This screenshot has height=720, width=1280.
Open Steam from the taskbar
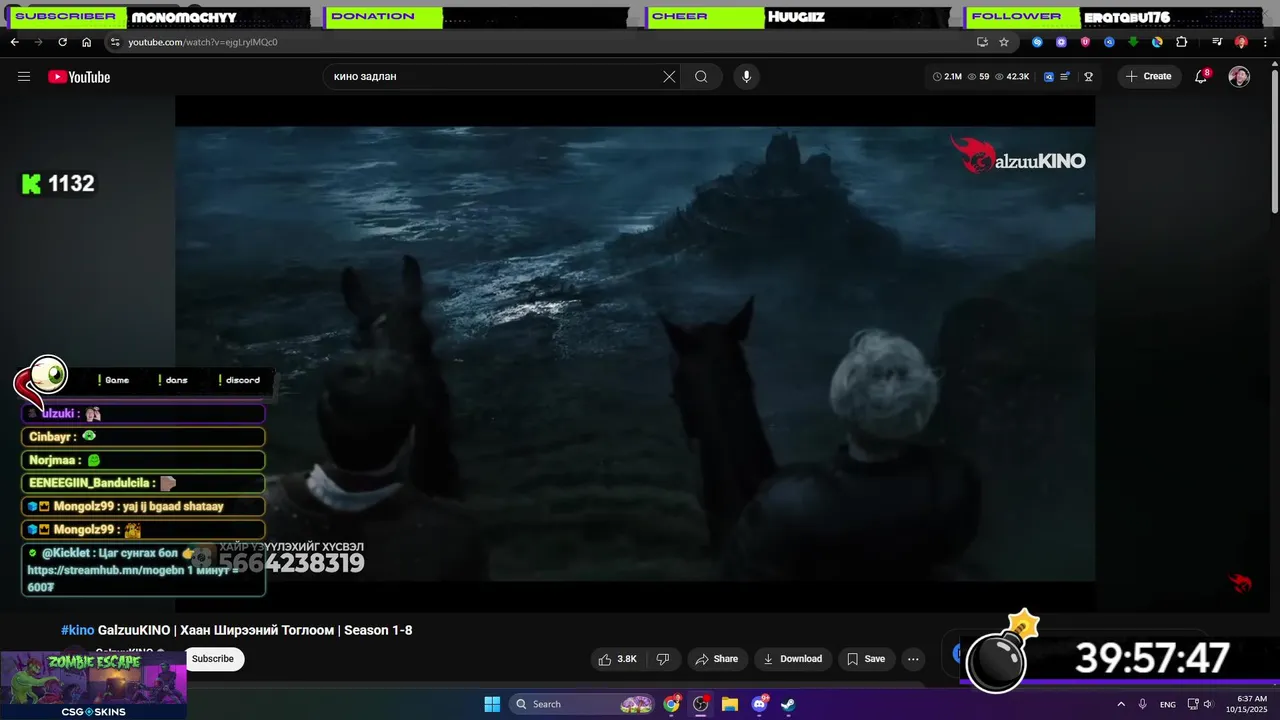coord(788,704)
